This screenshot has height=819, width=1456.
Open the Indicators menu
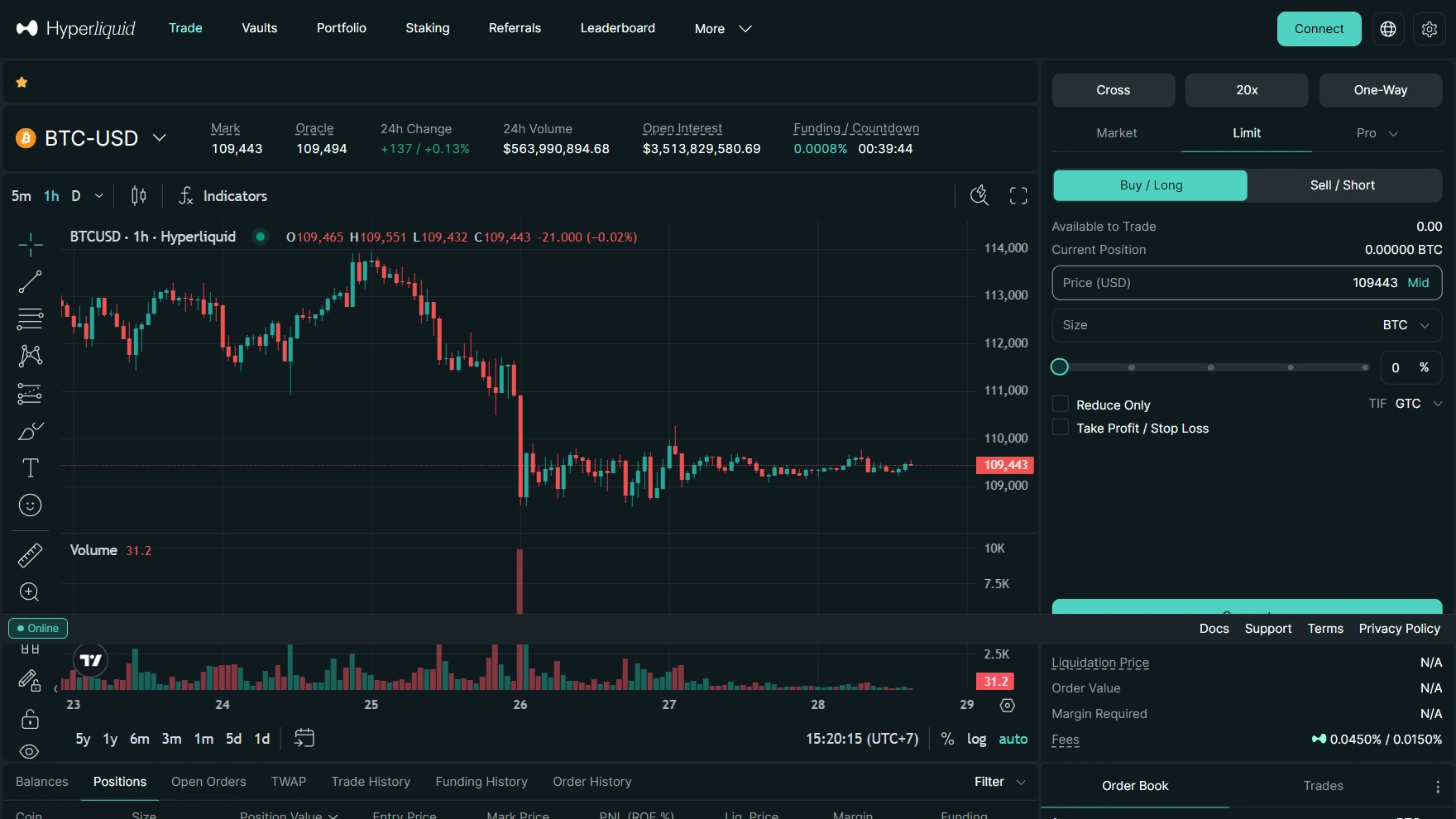tap(223, 196)
